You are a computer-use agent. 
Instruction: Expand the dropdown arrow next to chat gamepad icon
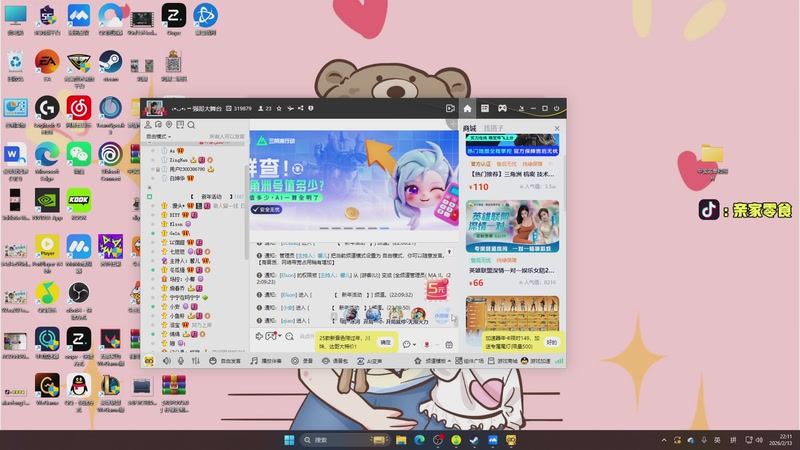click(x=280, y=336)
